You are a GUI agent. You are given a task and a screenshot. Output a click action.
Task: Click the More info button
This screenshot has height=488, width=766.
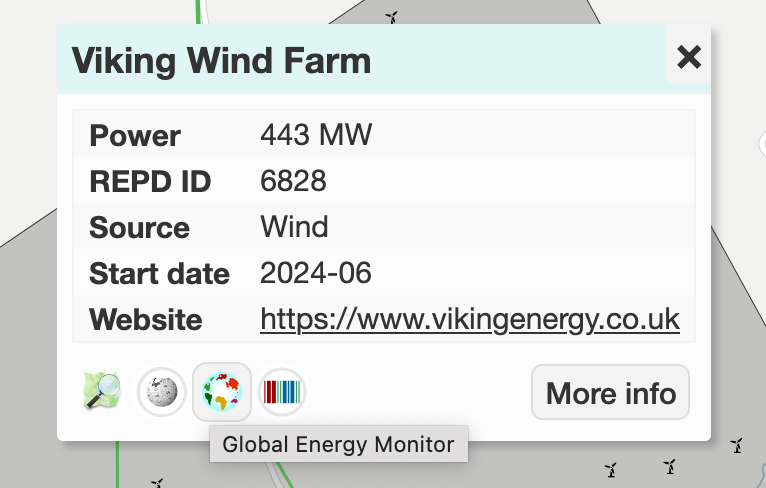pyautogui.click(x=610, y=392)
